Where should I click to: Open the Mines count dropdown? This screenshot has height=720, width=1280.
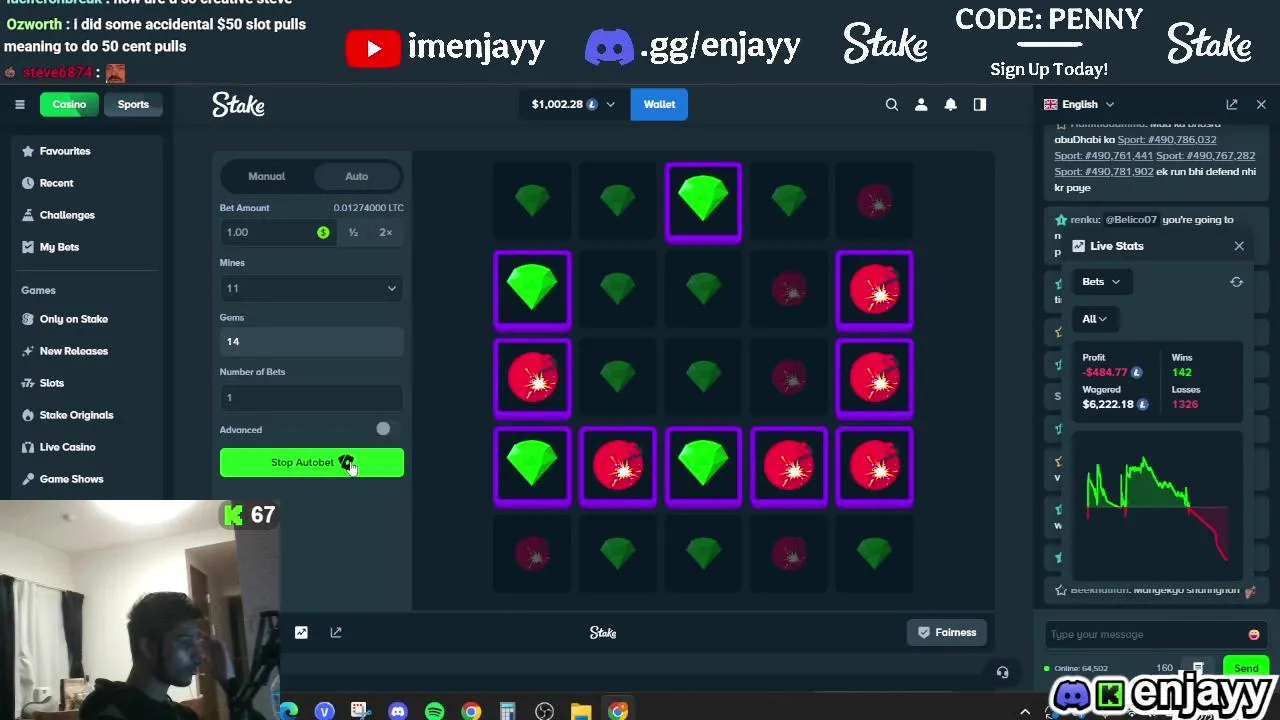click(x=312, y=288)
